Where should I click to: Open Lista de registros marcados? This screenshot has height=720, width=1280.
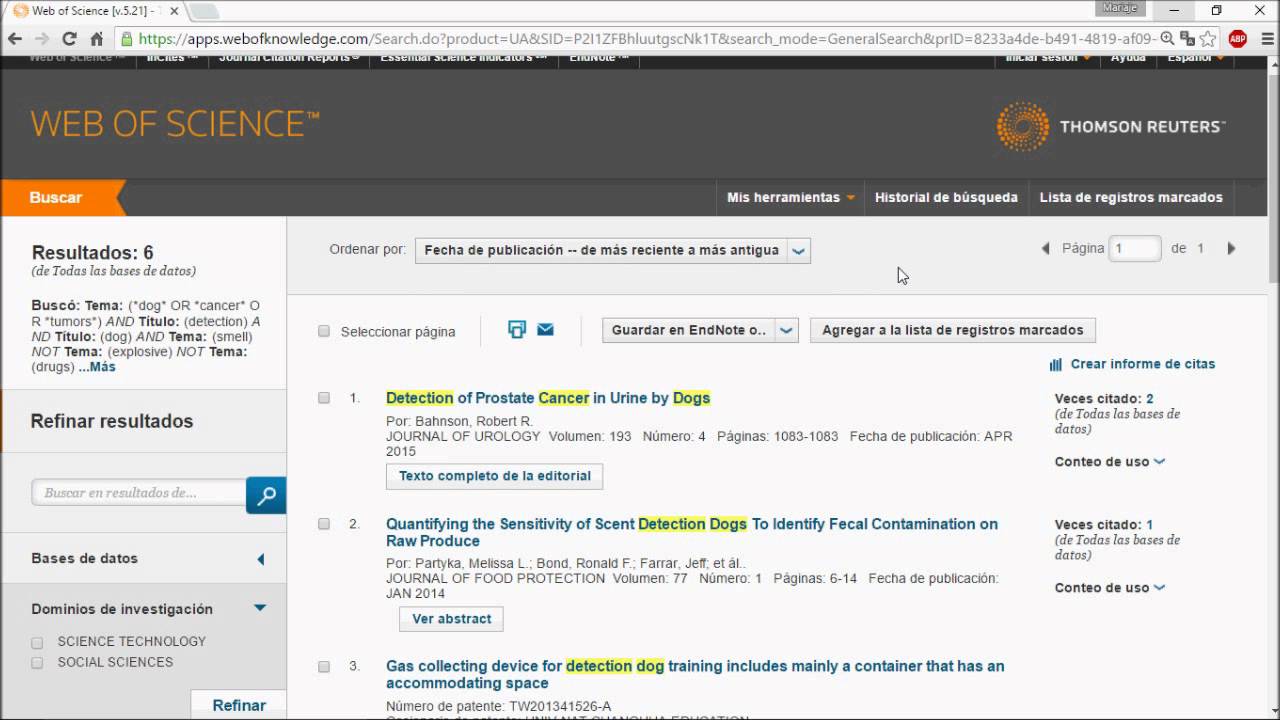pyautogui.click(x=1131, y=198)
